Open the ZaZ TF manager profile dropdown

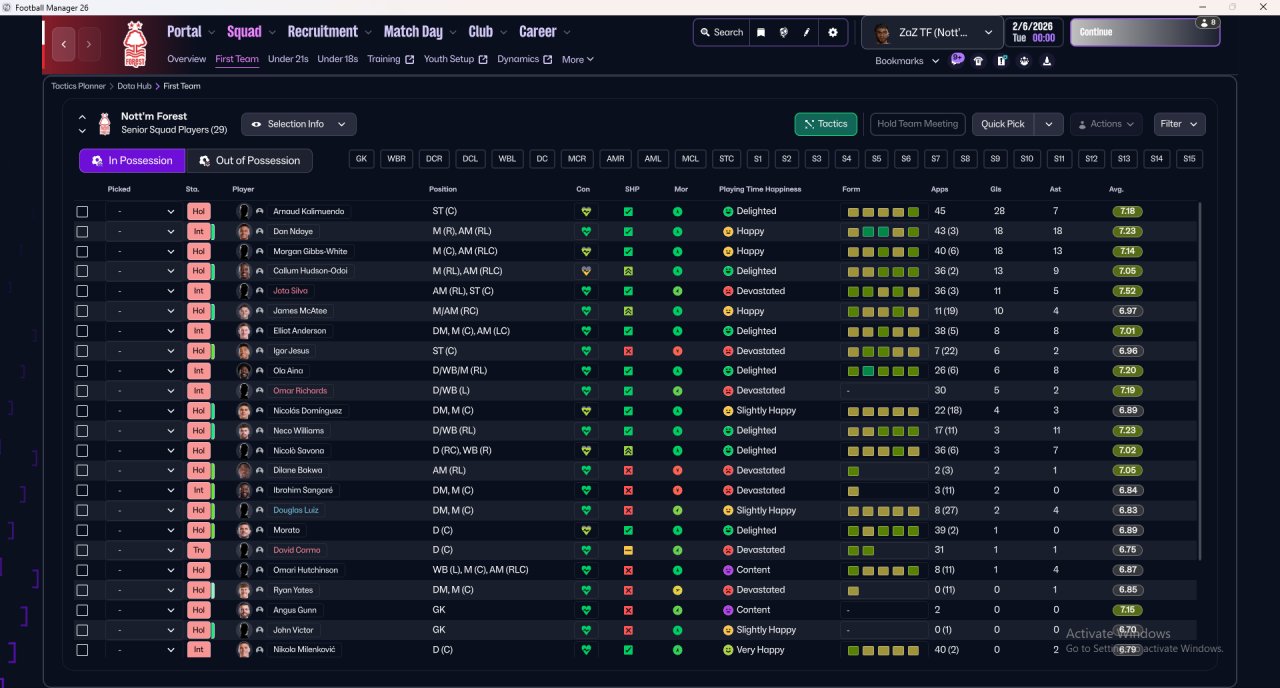click(932, 32)
